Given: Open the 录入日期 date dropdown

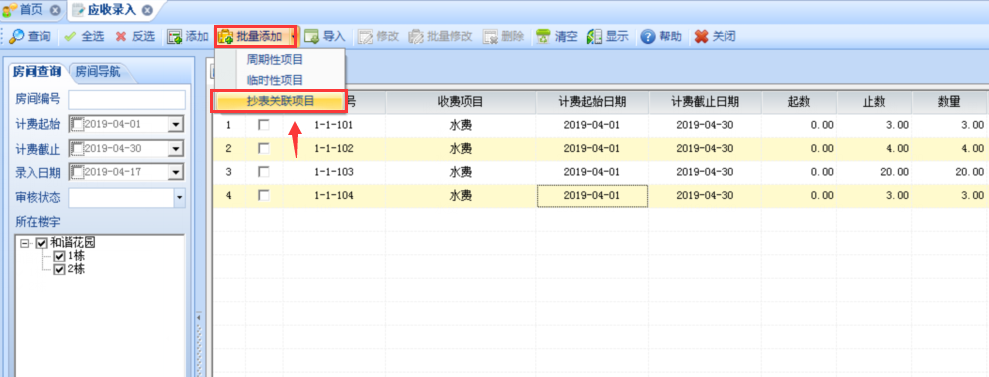Looking at the screenshot, I should [175, 172].
